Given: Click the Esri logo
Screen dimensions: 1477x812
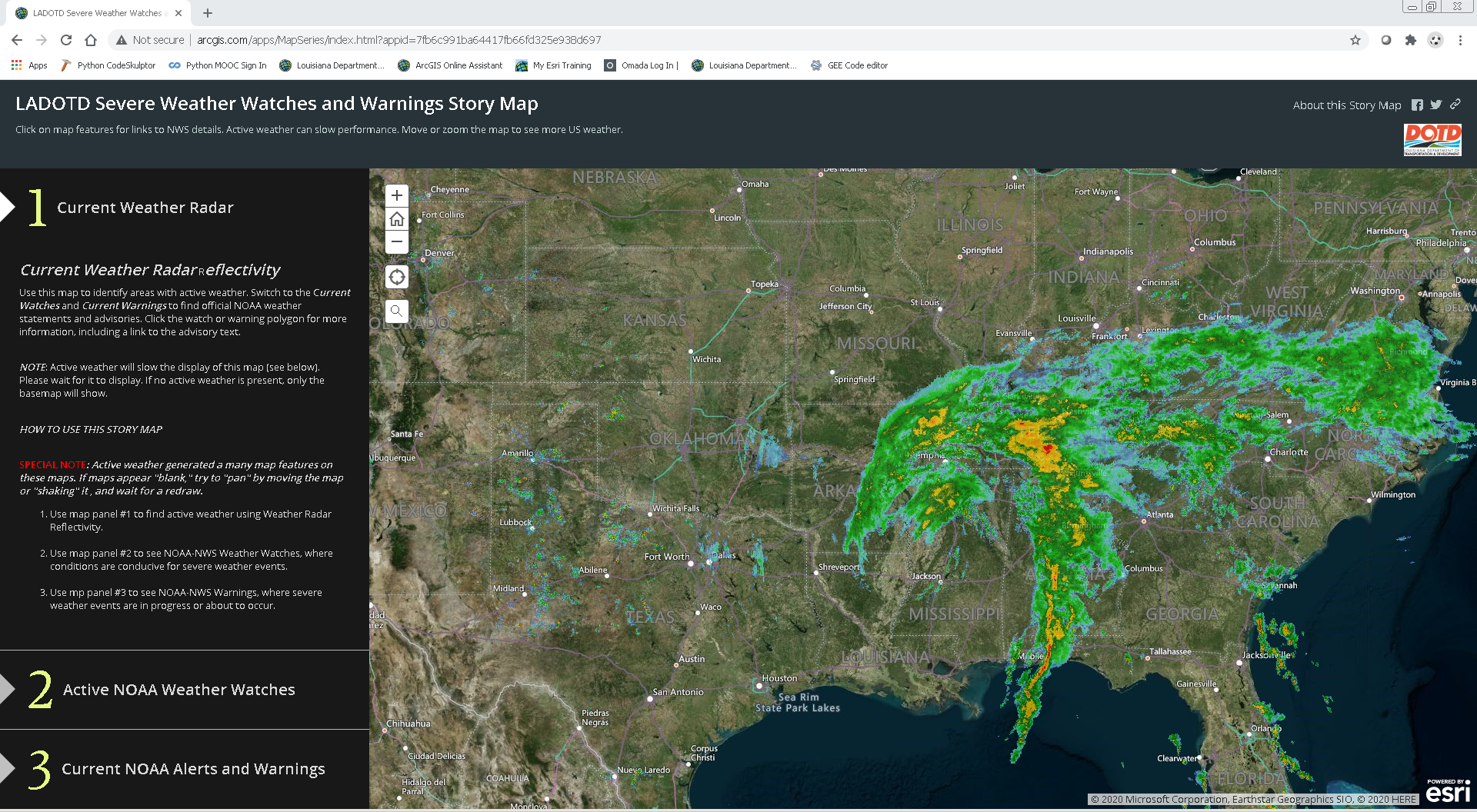Looking at the screenshot, I should pyautogui.click(x=1448, y=790).
